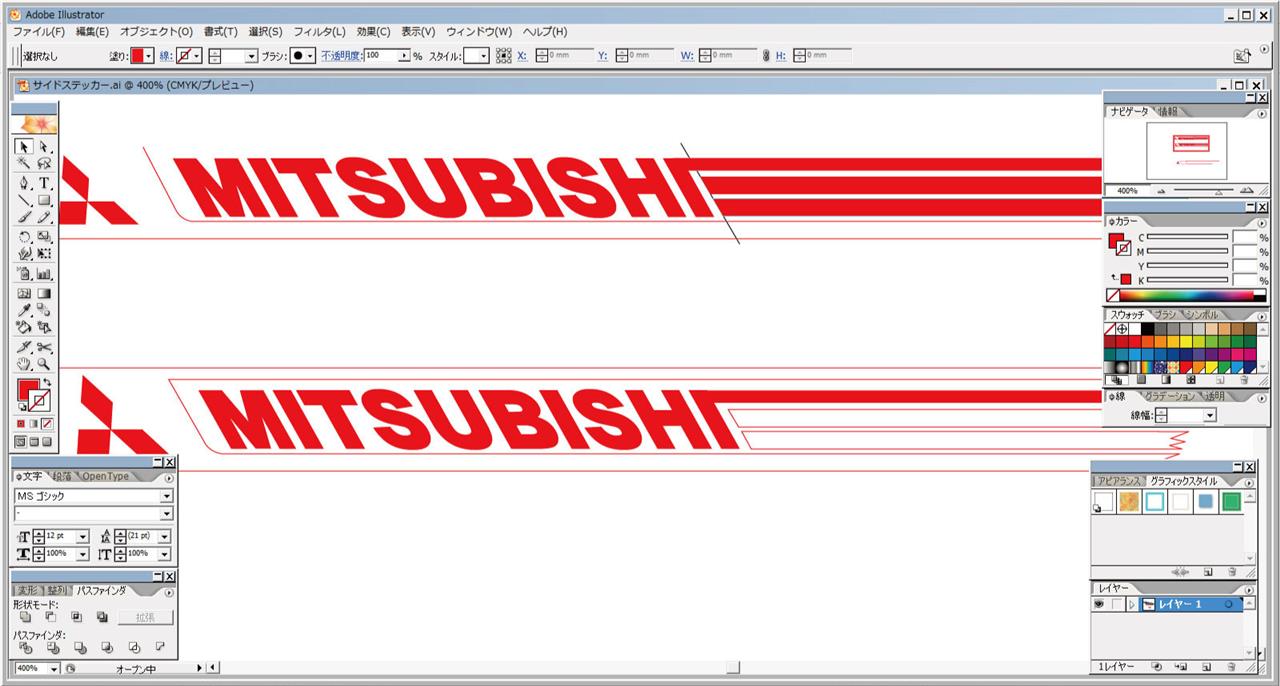Click the 拡張 expand button in Pathfinder
Screen dimensions: 1280x686
tap(146, 617)
